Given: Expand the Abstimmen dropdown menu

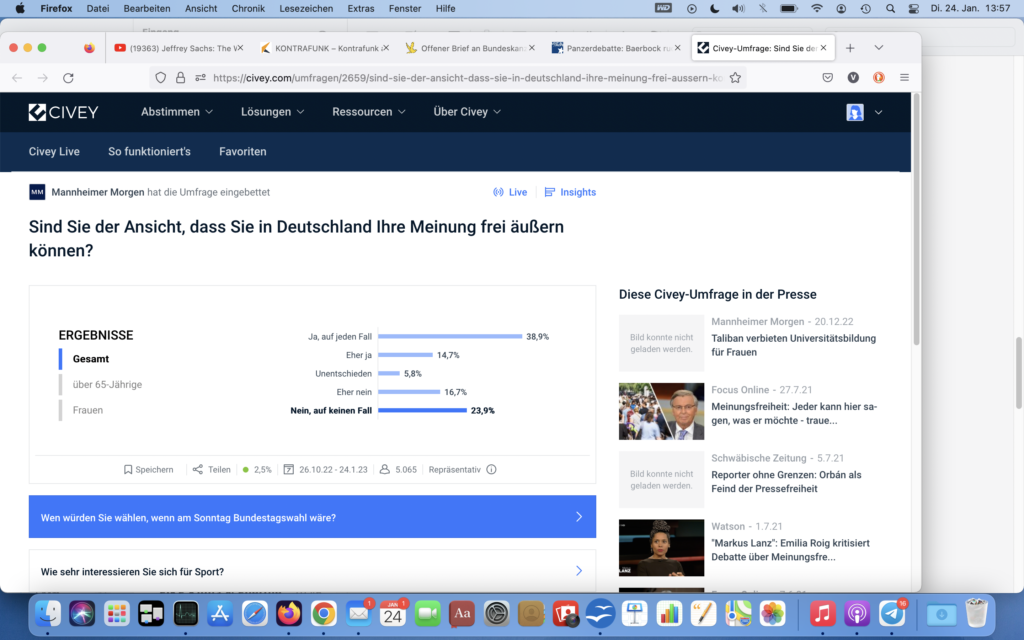Looking at the screenshot, I should pos(177,112).
